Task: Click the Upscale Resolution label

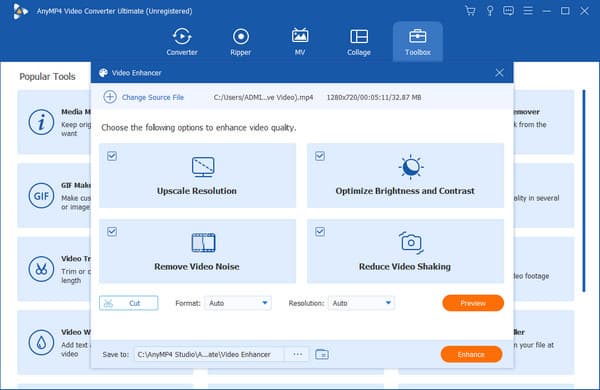Action: tap(197, 191)
